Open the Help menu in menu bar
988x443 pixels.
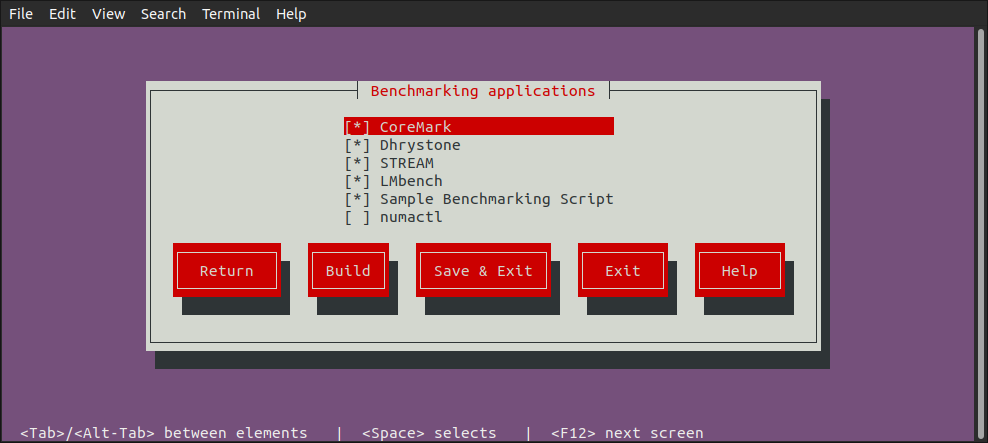291,14
